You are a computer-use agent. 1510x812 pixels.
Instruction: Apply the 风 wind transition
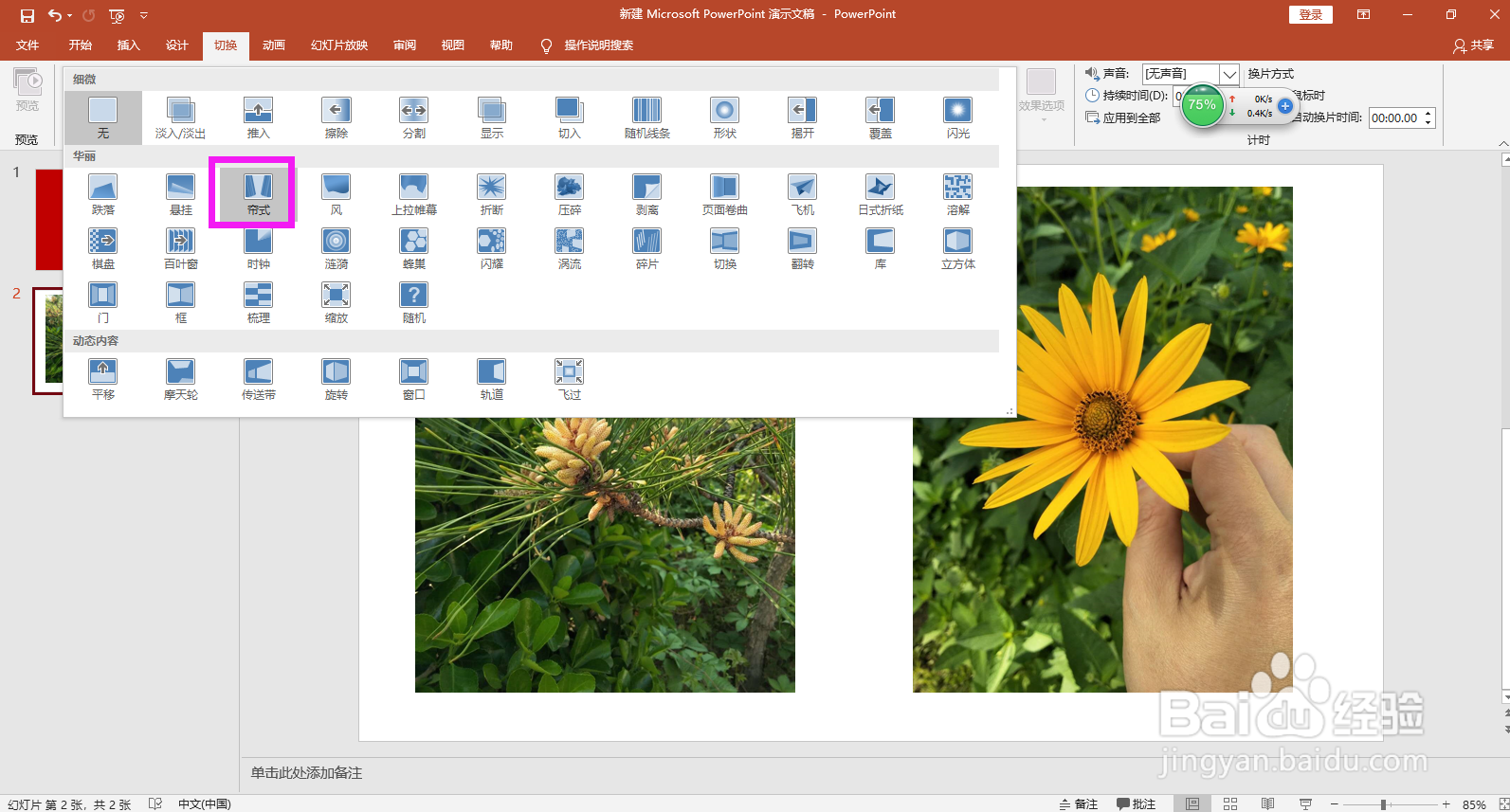336,194
